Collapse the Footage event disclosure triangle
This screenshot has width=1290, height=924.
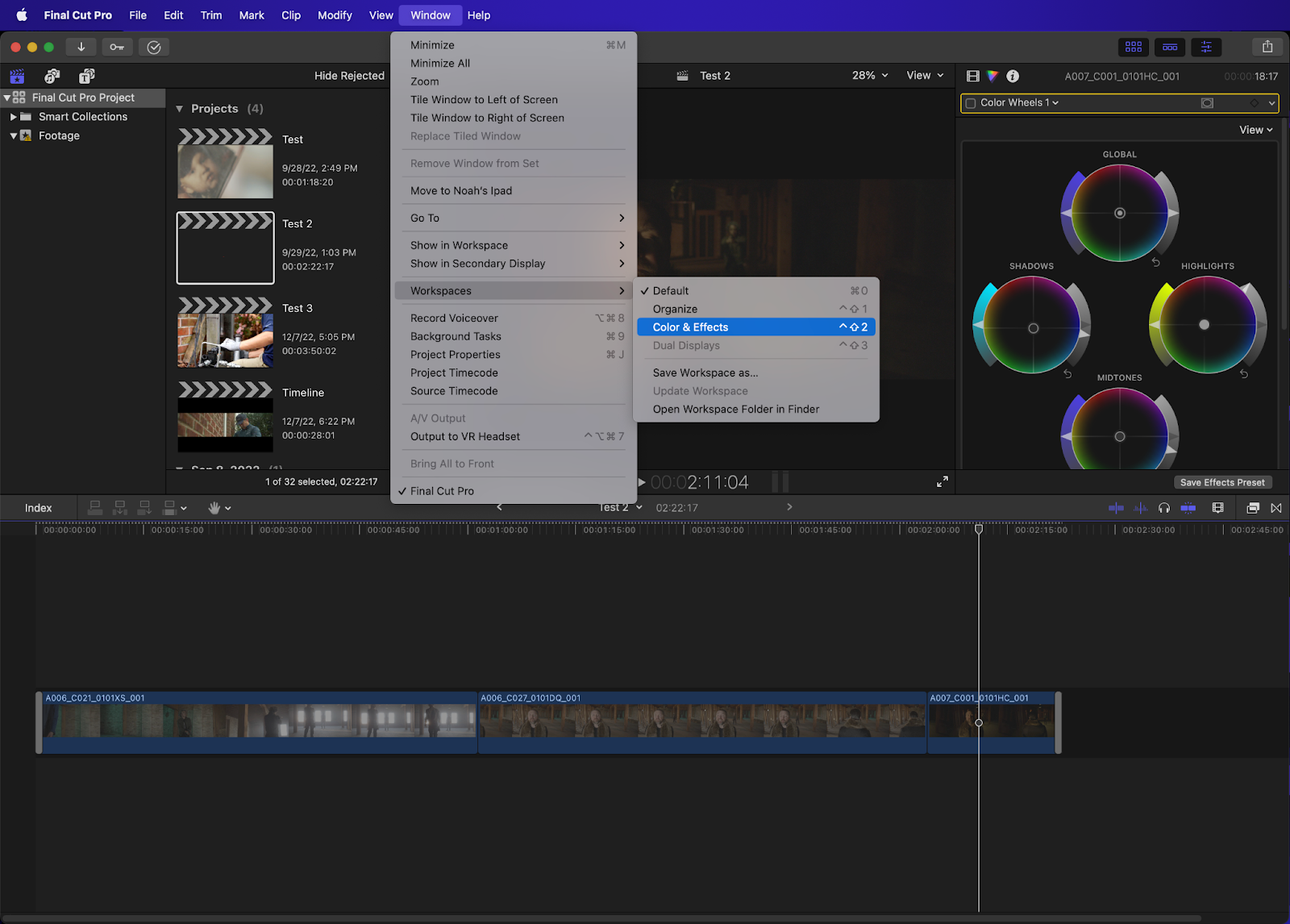(x=14, y=135)
